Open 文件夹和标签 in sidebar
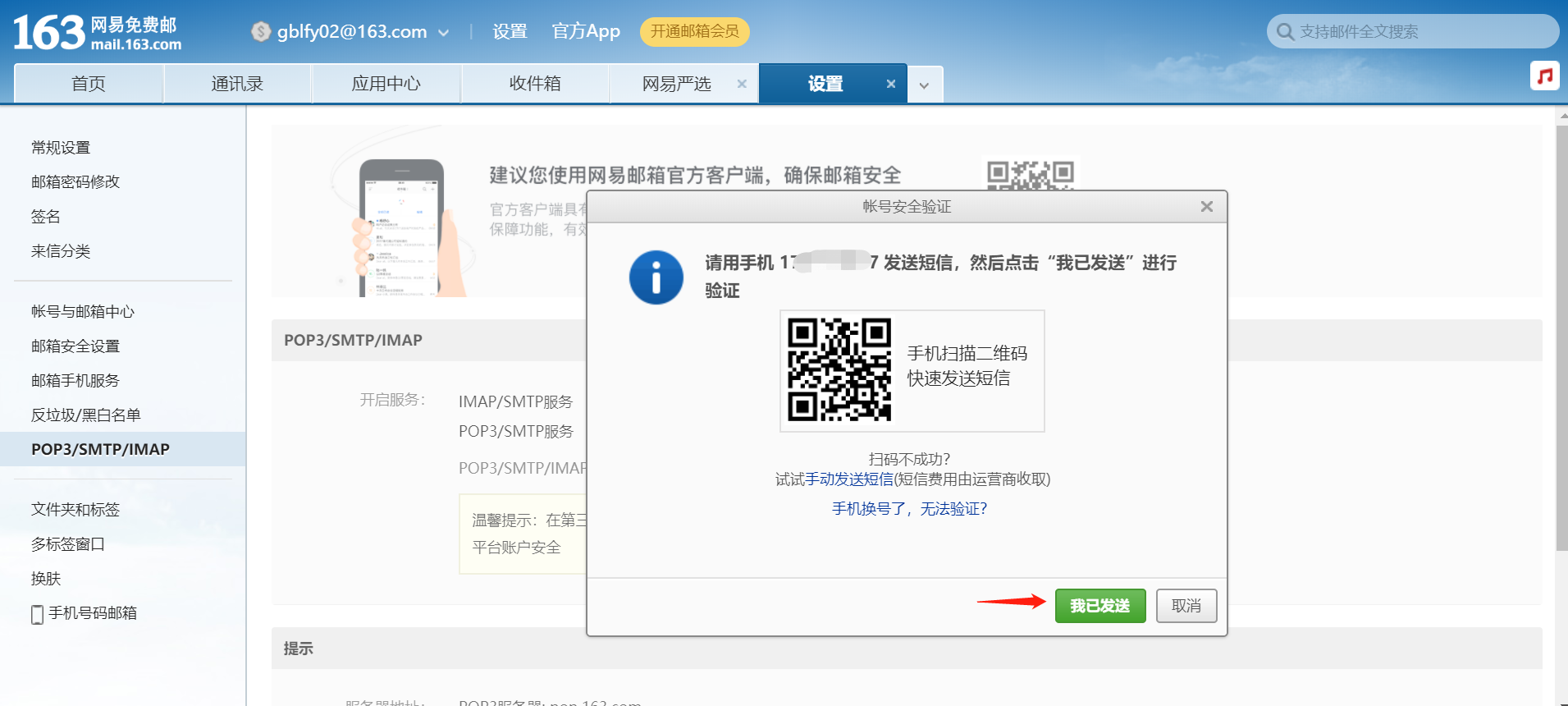1568x706 pixels. click(x=75, y=510)
